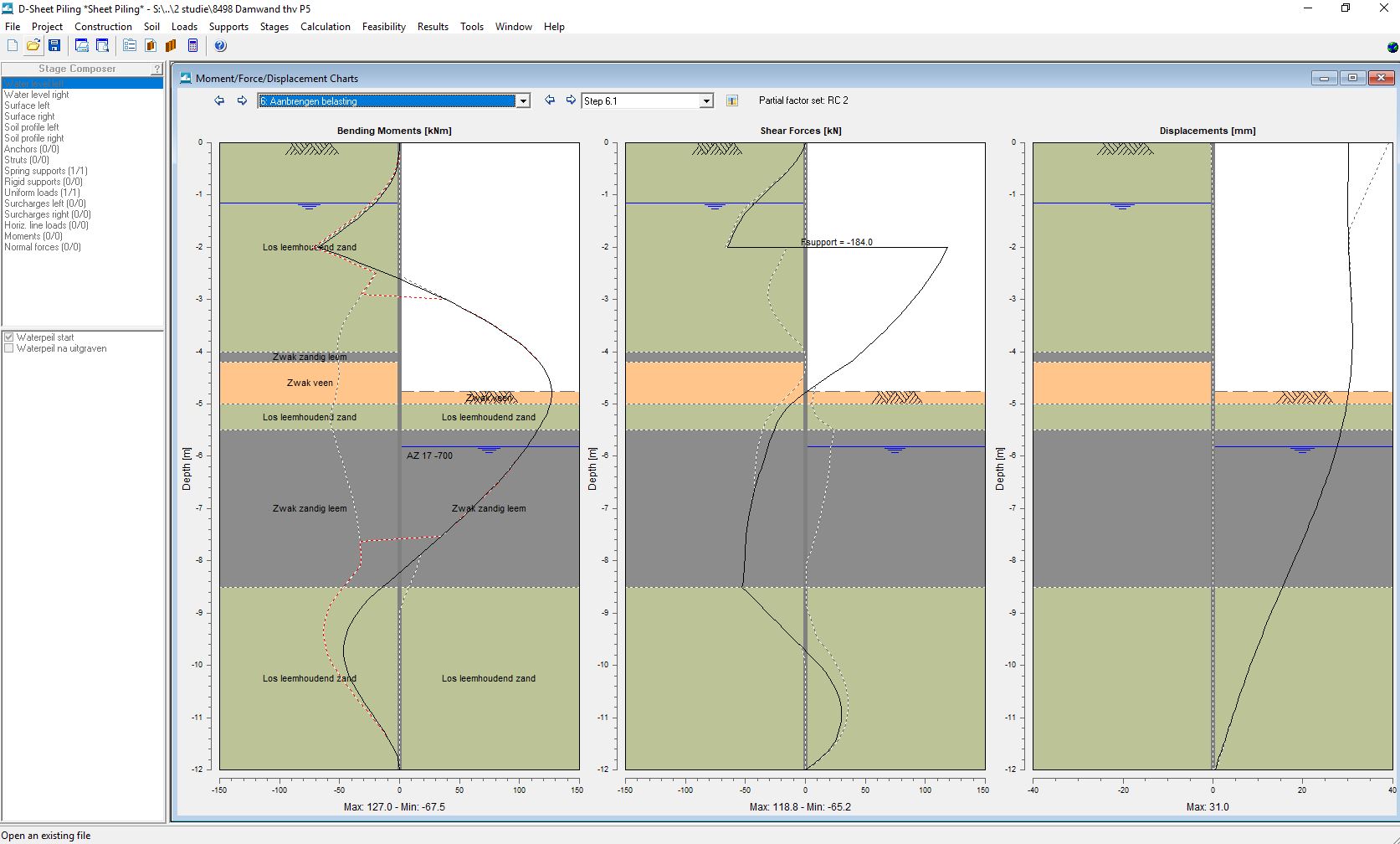Click the New file toolbar icon

[x=13, y=45]
